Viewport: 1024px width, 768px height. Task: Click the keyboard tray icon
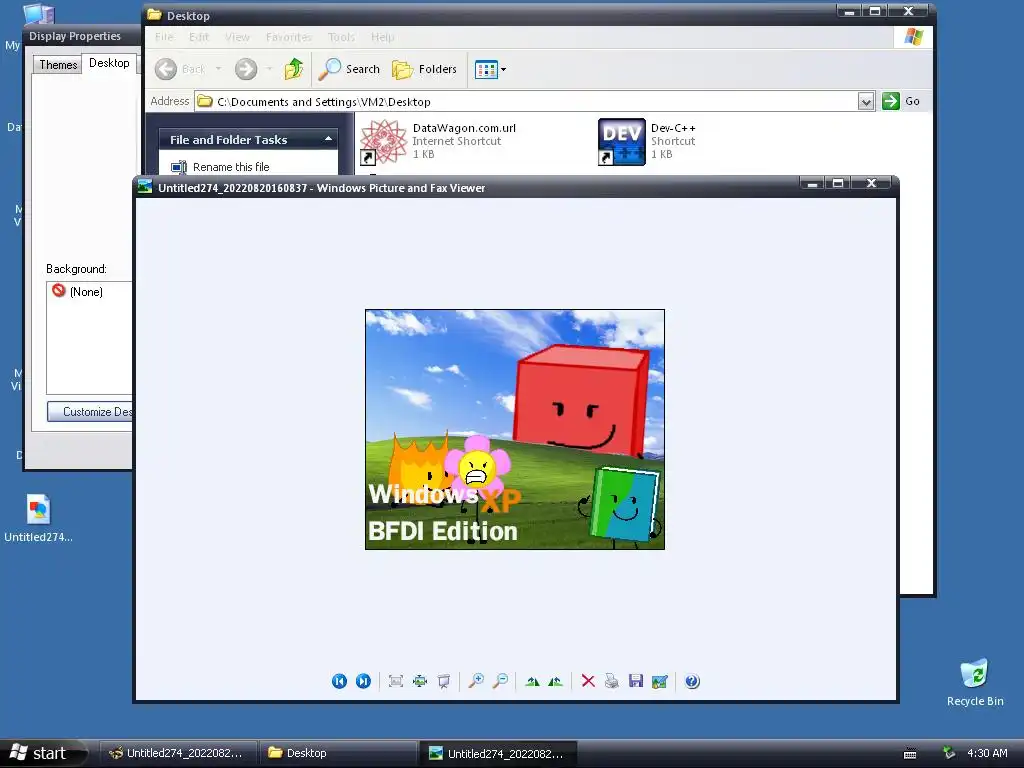pyautogui.click(x=910, y=754)
